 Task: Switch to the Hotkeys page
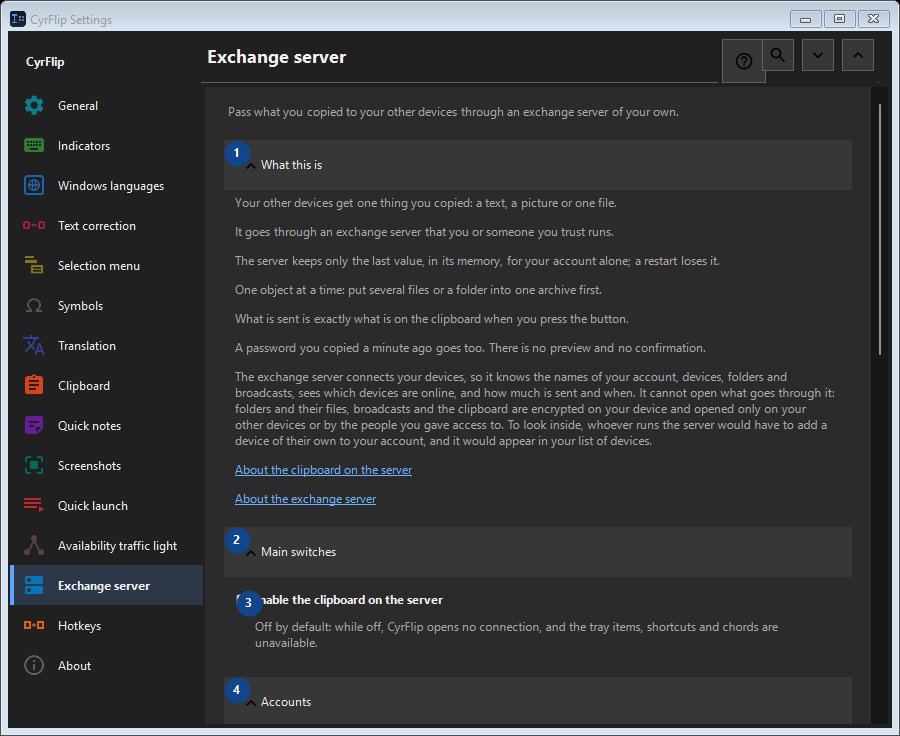(x=107, y=625)
